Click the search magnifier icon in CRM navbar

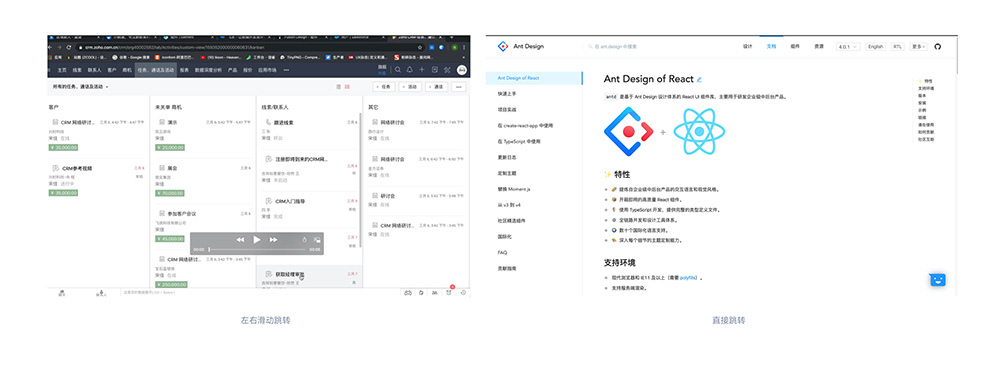point(398,70)
